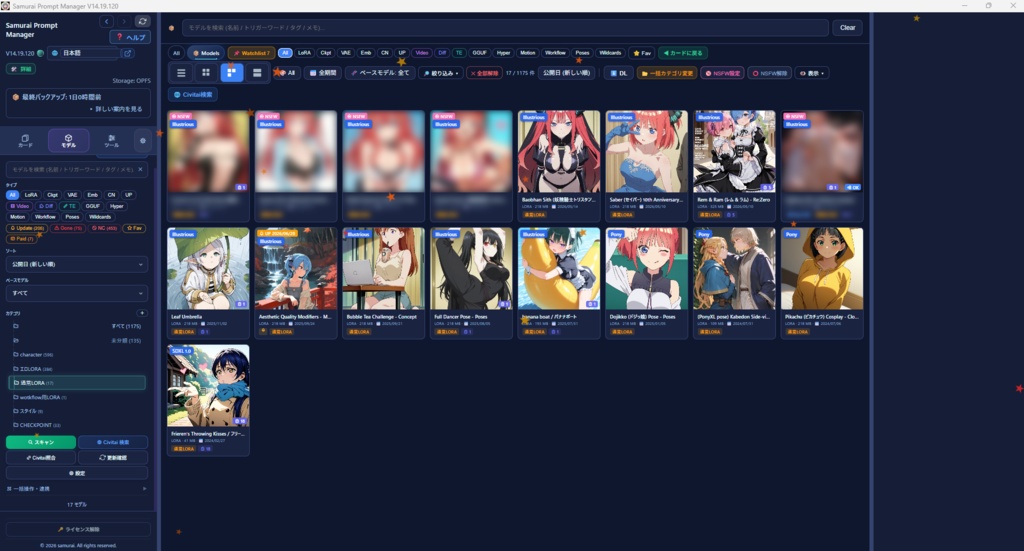Image resolution: width=1024 pixels, height=551 pixels.
Task: Switch to the Models tab in top bar
Action: tap(206, 53)
